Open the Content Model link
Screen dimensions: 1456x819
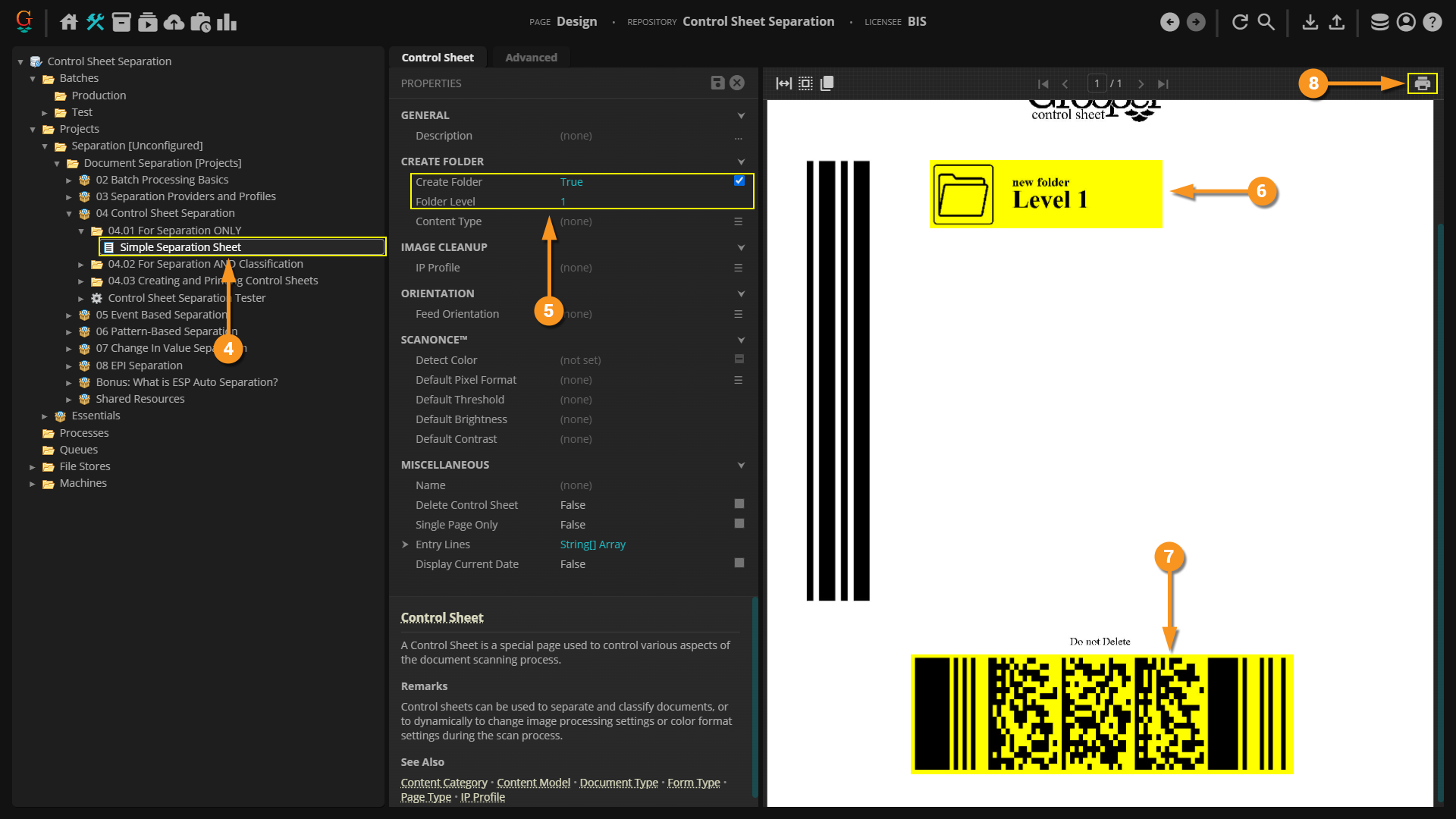[533, 783]
